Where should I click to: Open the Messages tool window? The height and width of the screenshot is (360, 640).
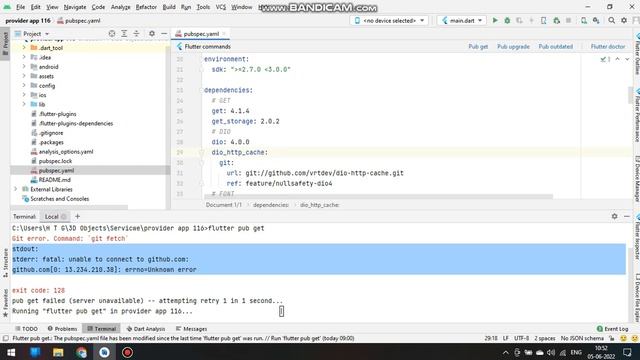tap(191, 329)
